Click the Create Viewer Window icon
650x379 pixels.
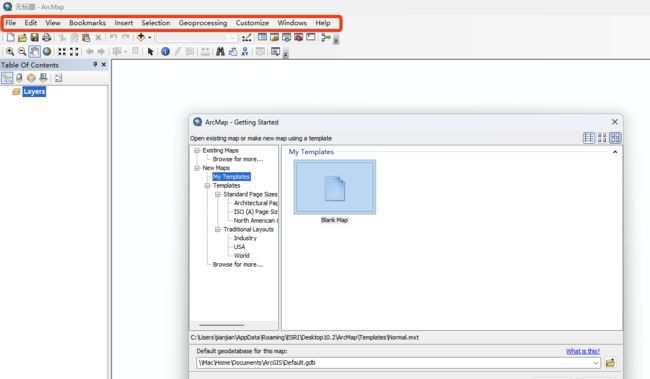point(275,51)
